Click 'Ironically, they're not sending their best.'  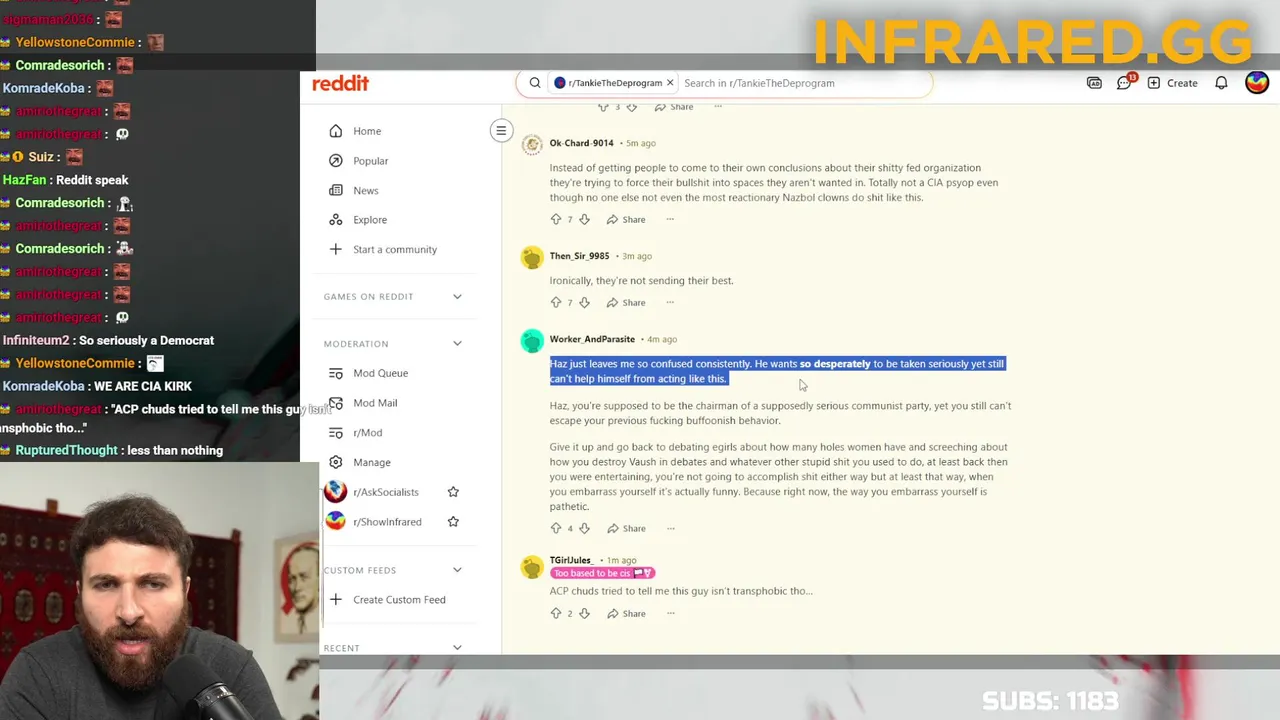click(641, 281)
